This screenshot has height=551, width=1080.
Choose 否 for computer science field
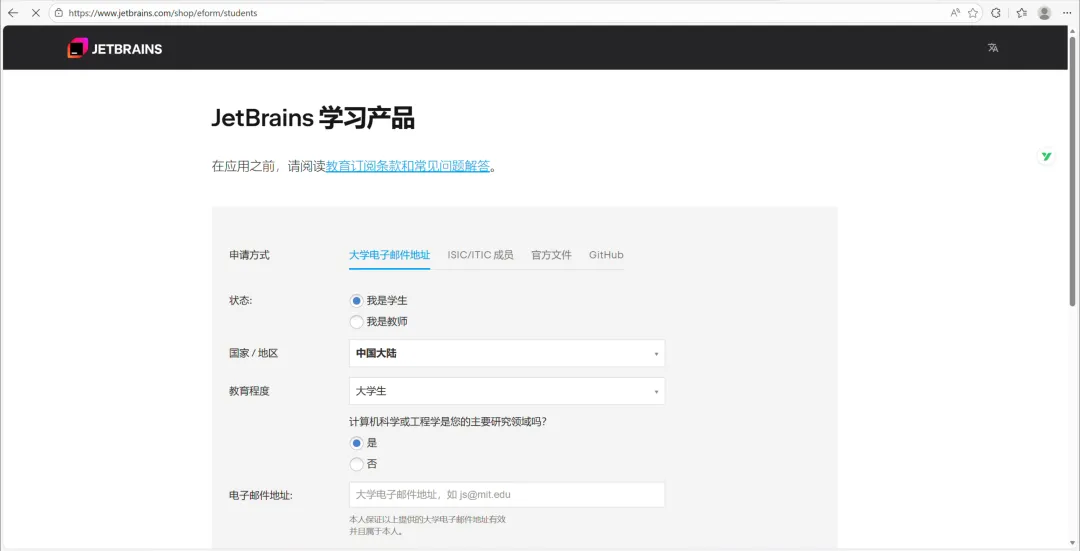356,464
